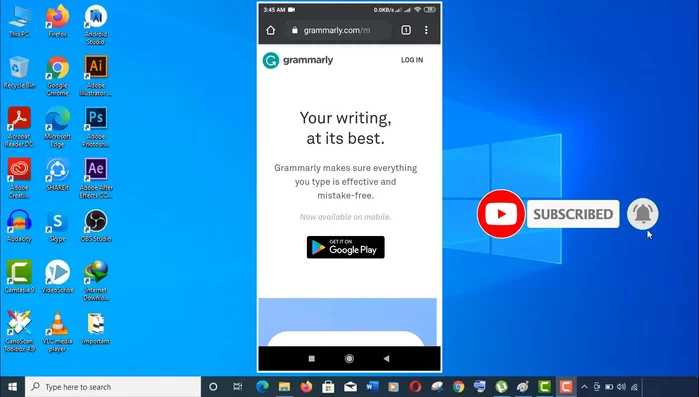Launch Microsoft Edge from desktop
Image resolution: width=699 pixels, height=397 pixels.
(58, 127)
